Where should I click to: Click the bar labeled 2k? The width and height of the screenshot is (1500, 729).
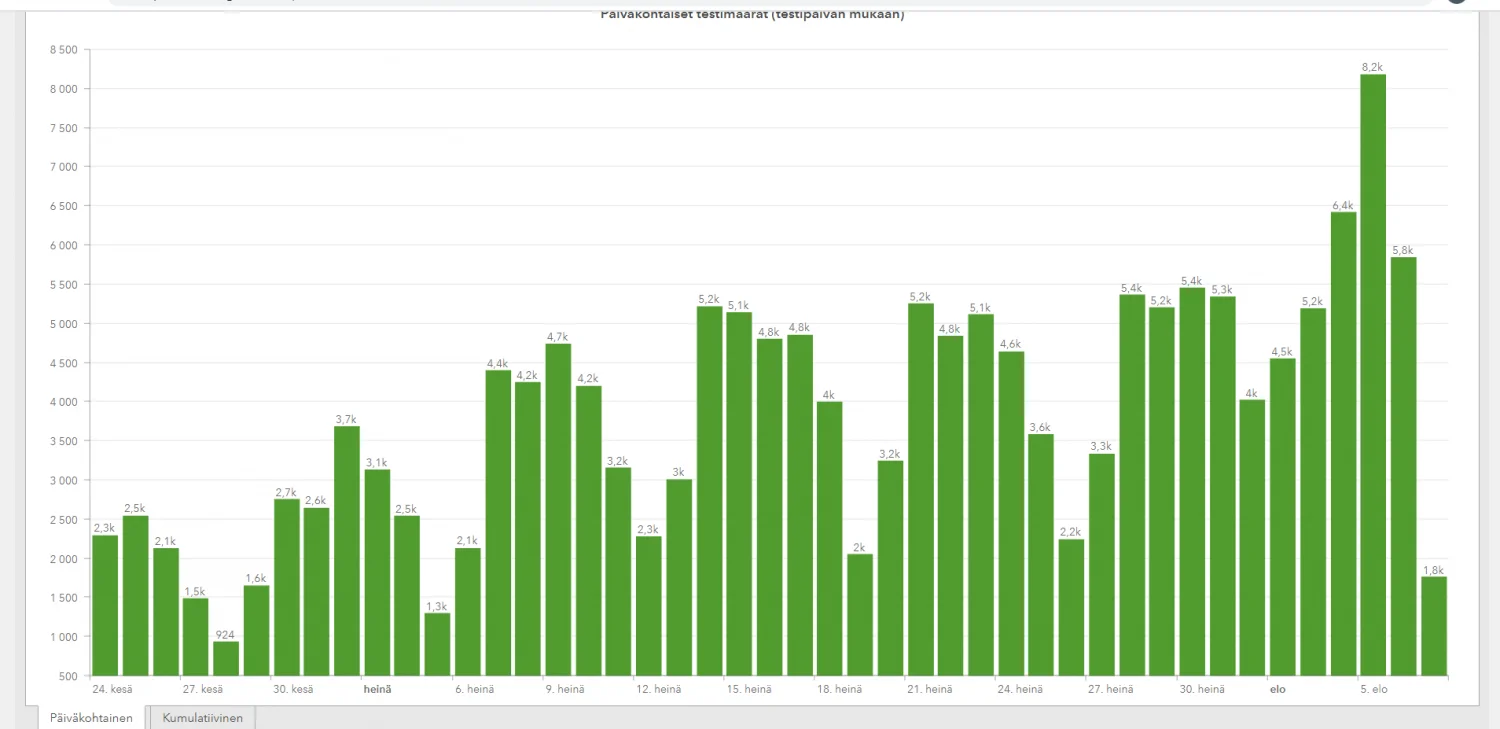click(860, 614)
